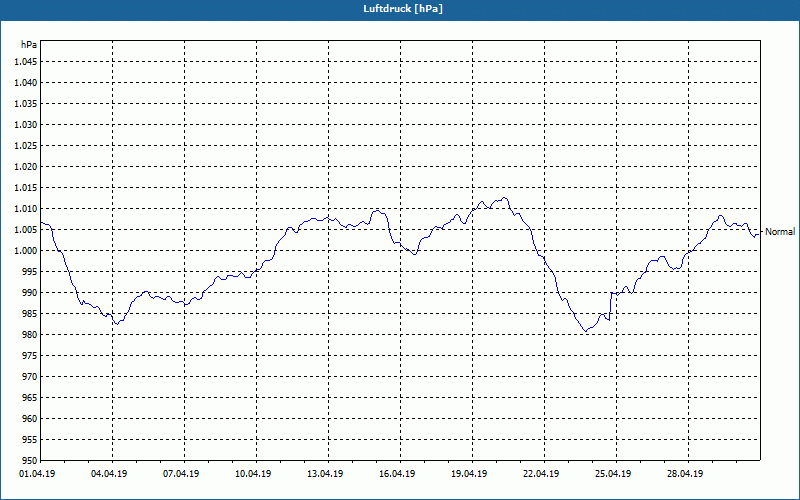
Task: Click the 16.04.19 date label
Action: point(397,473)
